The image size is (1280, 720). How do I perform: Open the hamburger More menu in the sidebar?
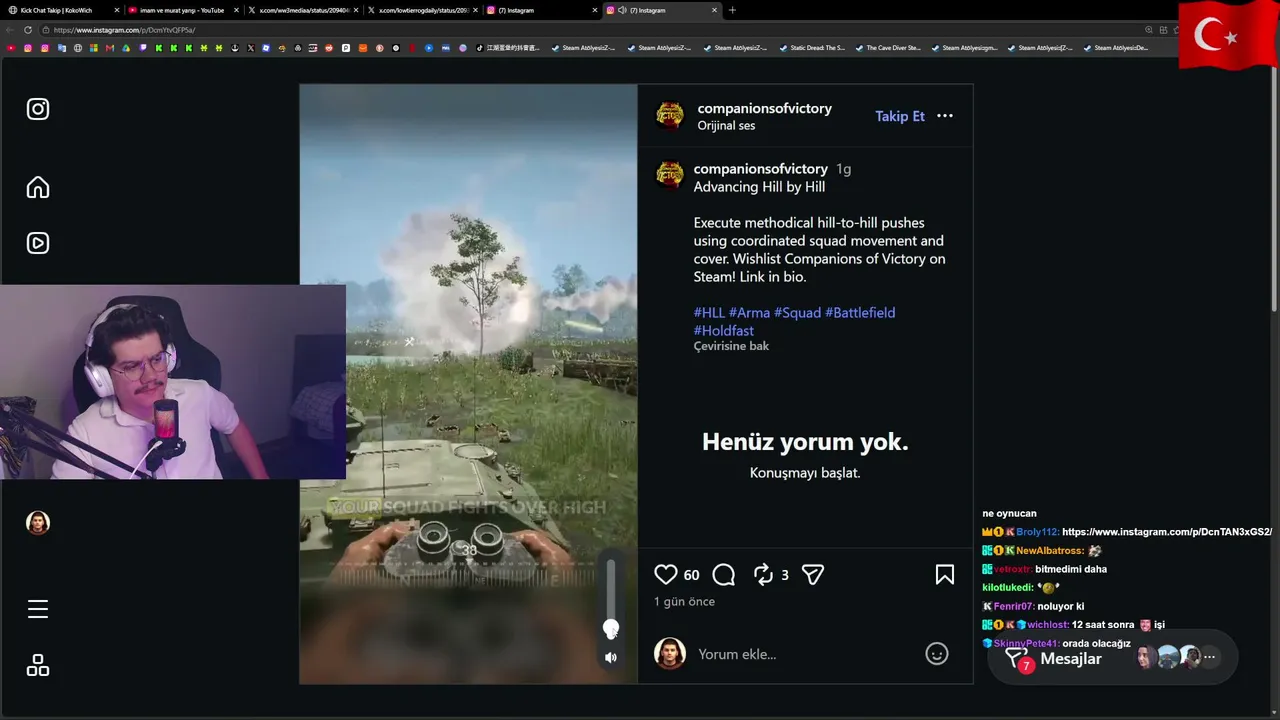[x=38, y=609]
